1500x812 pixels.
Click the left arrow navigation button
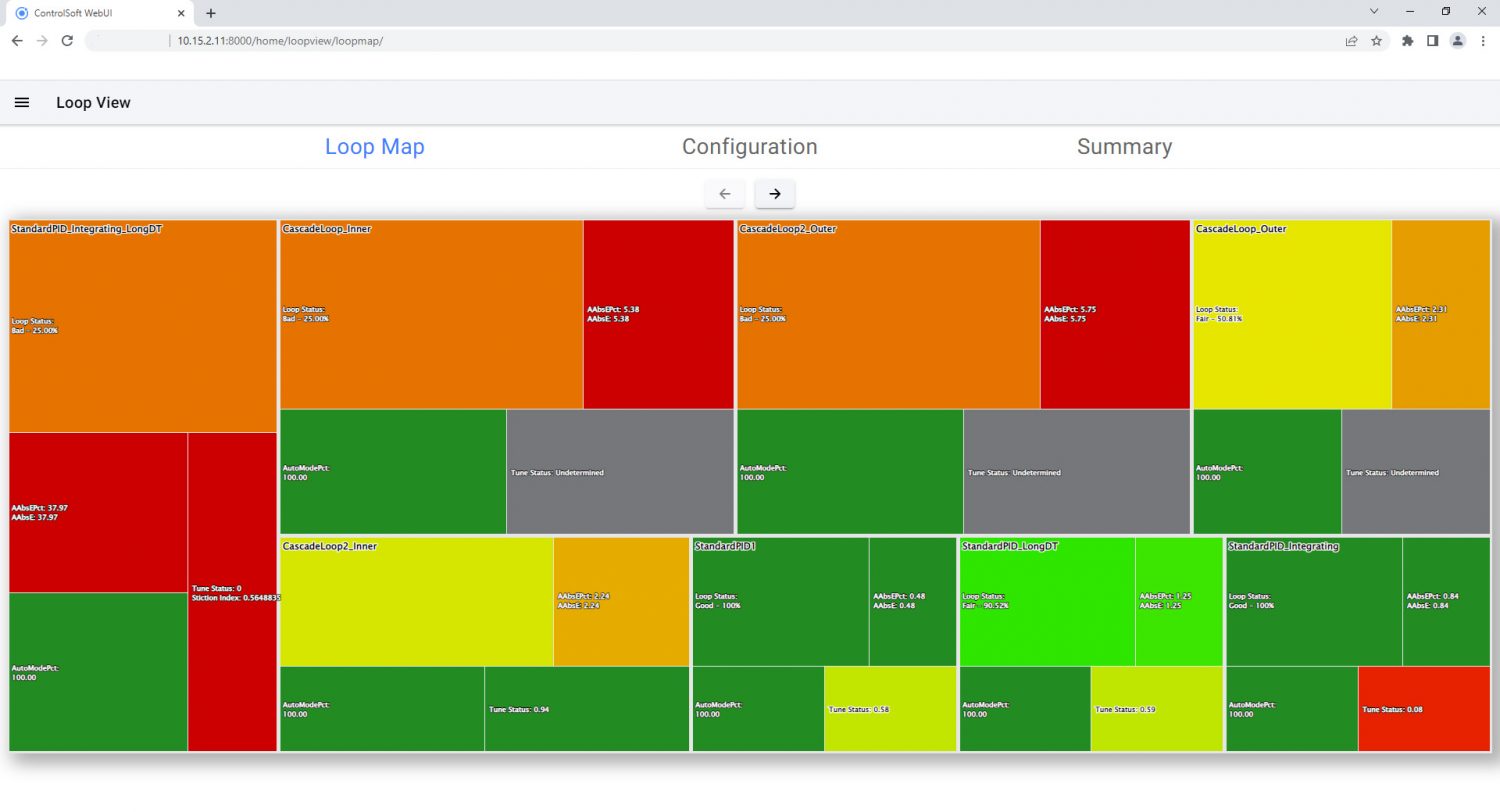coord(725,193)
